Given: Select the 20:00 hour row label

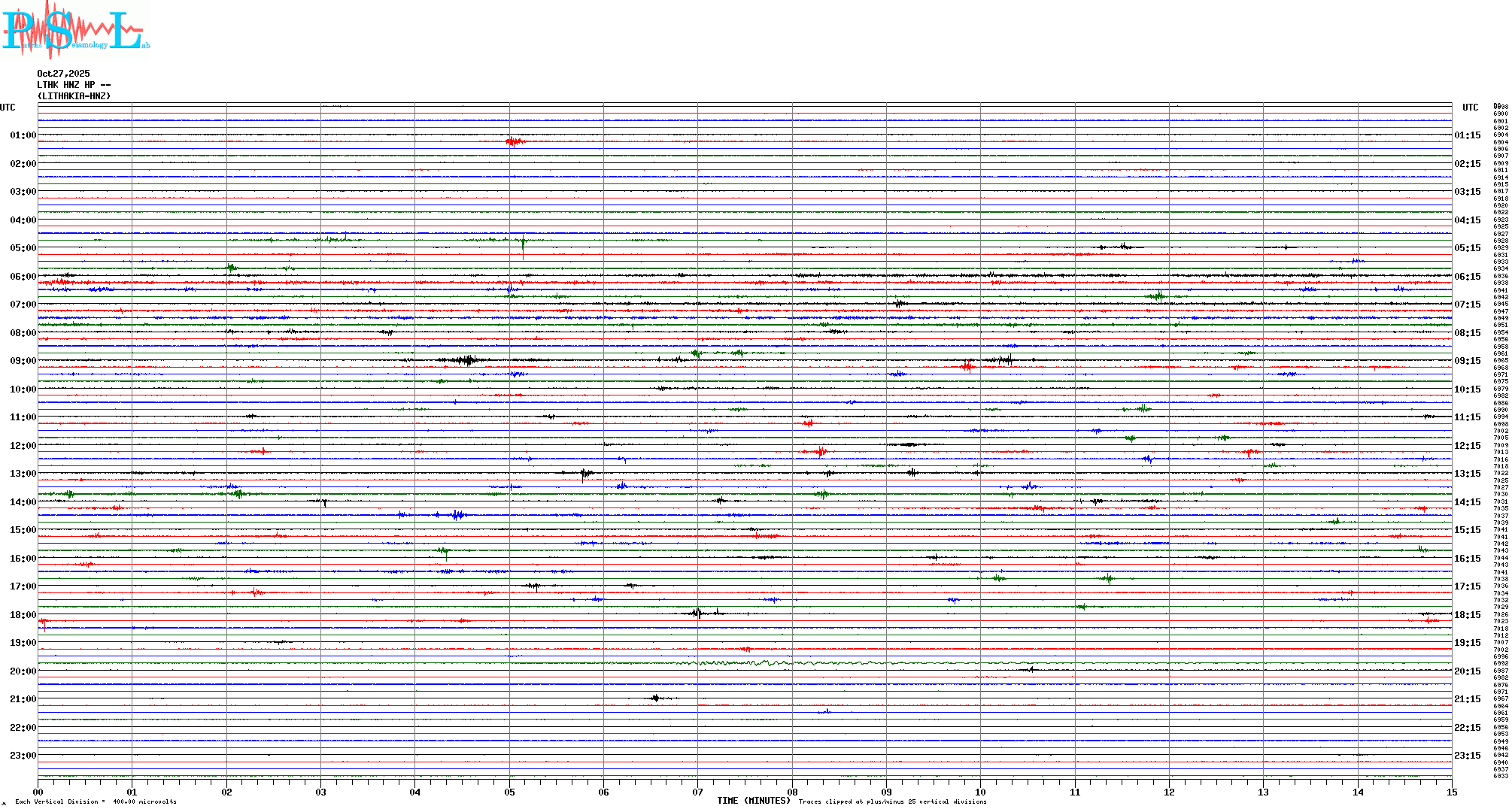Looking at the screenshot, I should tap(23, 671).
